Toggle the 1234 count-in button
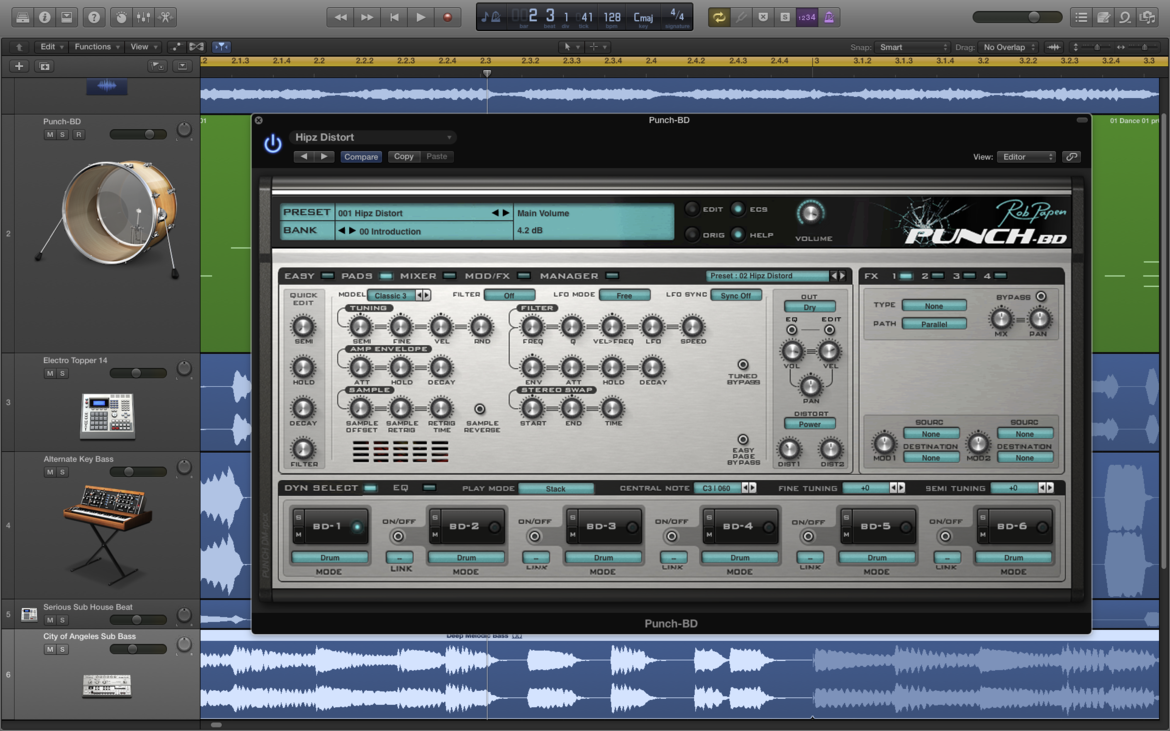 (807, 16)
